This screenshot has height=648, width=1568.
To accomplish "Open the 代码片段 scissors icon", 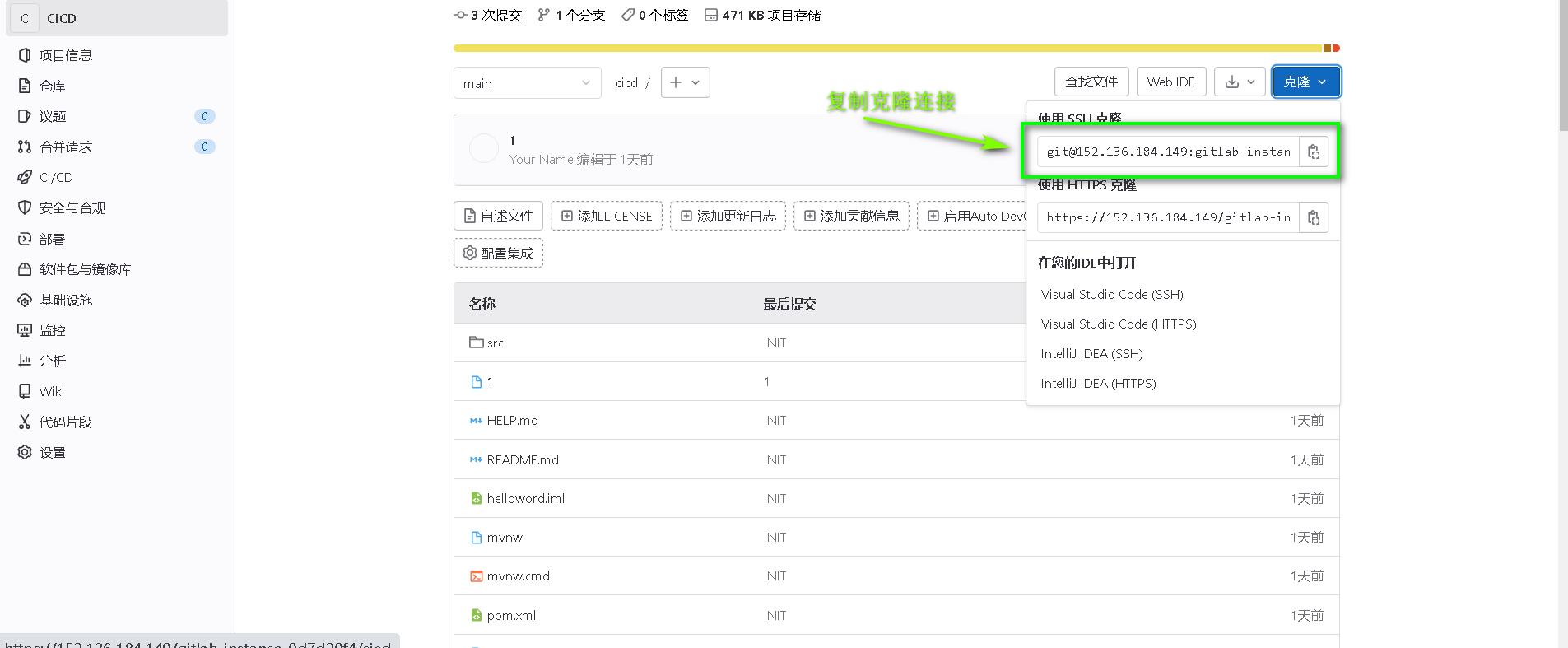I will tap(25, 422).
